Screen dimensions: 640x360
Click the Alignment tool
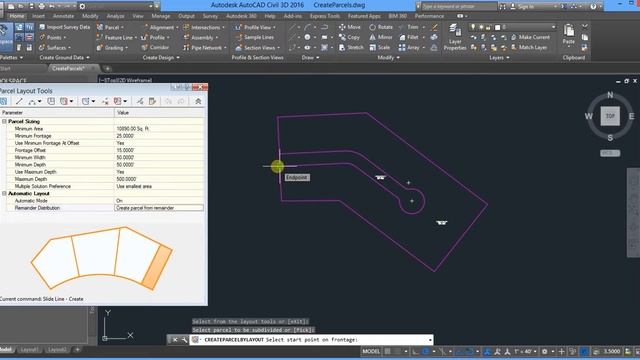(160, 27)
